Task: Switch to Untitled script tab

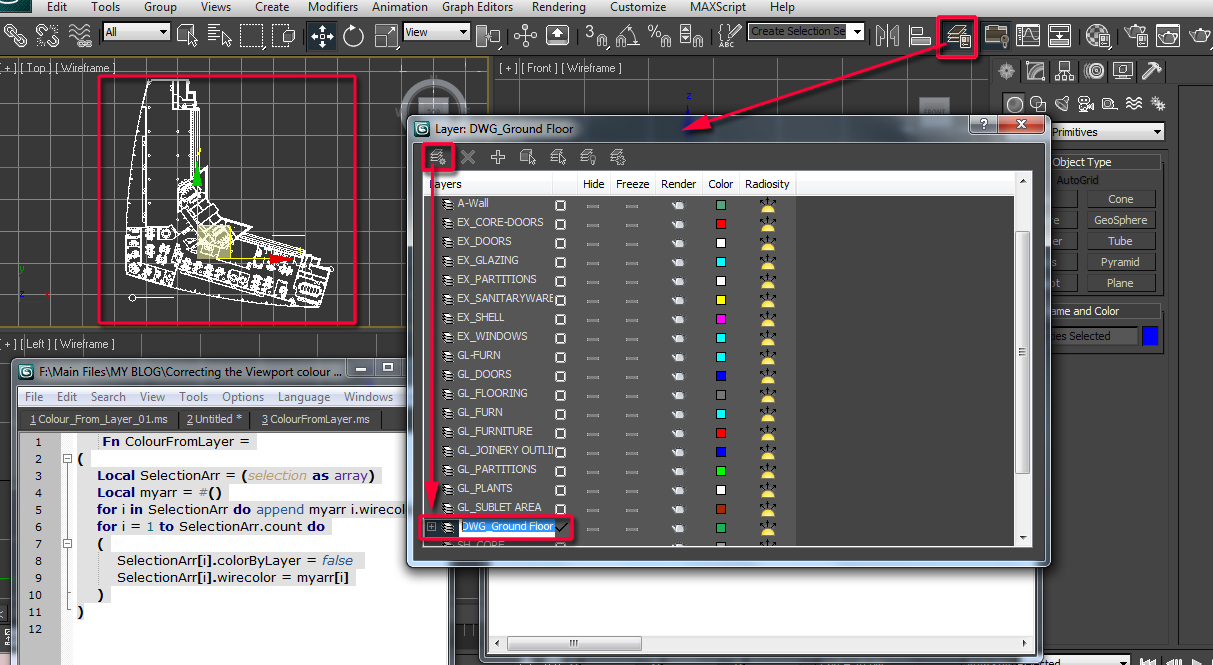Action: [213, 420]
